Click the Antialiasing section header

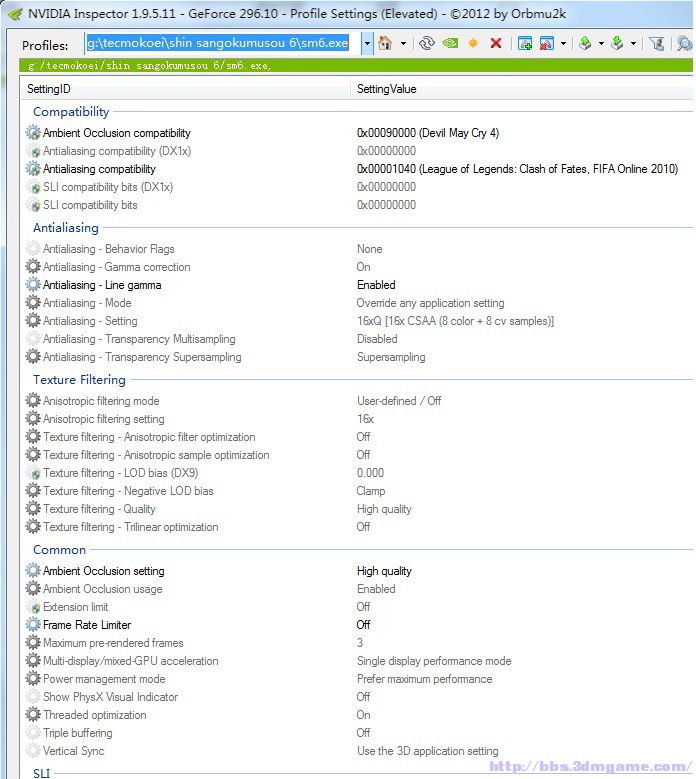pos(66,228)
